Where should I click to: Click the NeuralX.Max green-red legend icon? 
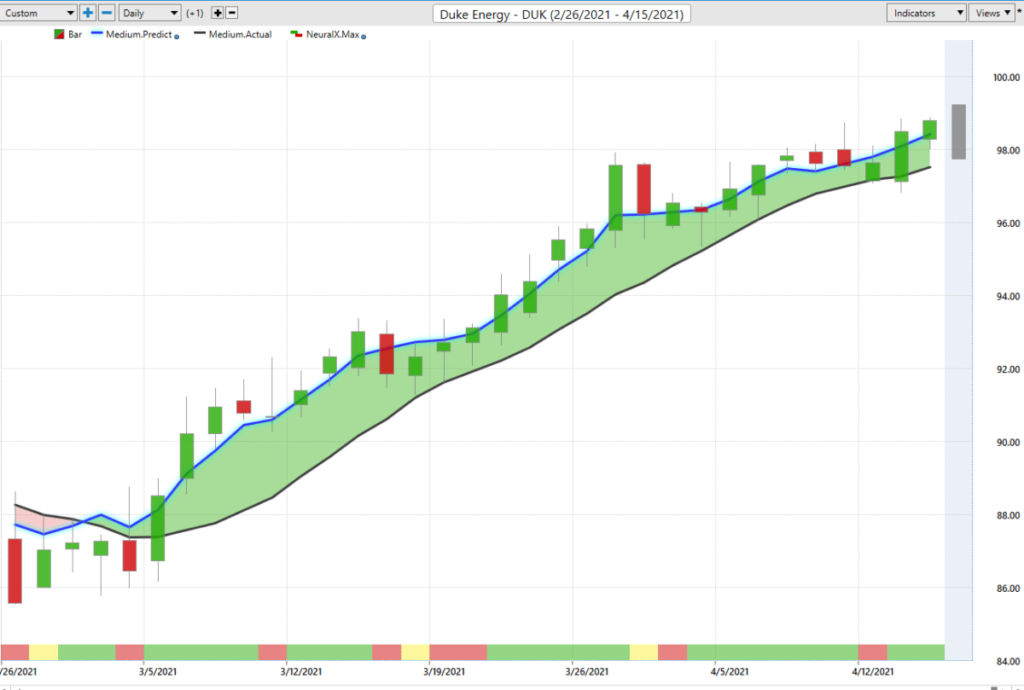296,34
